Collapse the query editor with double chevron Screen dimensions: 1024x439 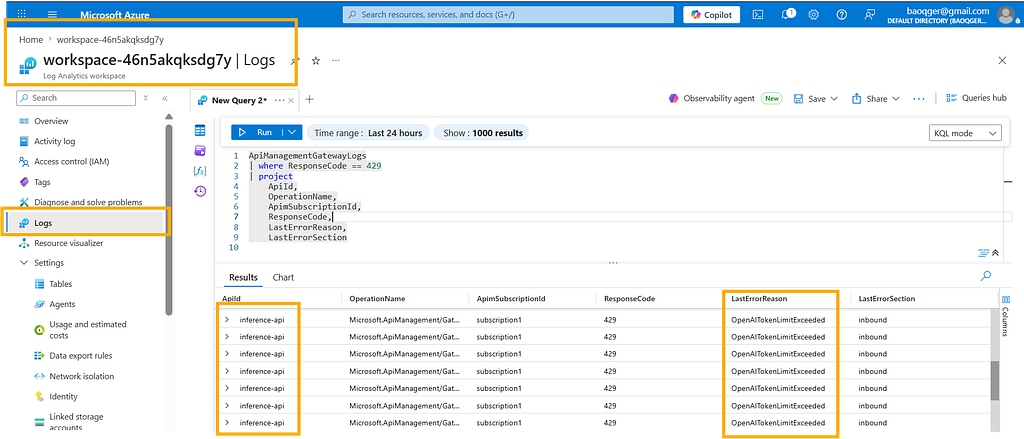click(996, 253)
